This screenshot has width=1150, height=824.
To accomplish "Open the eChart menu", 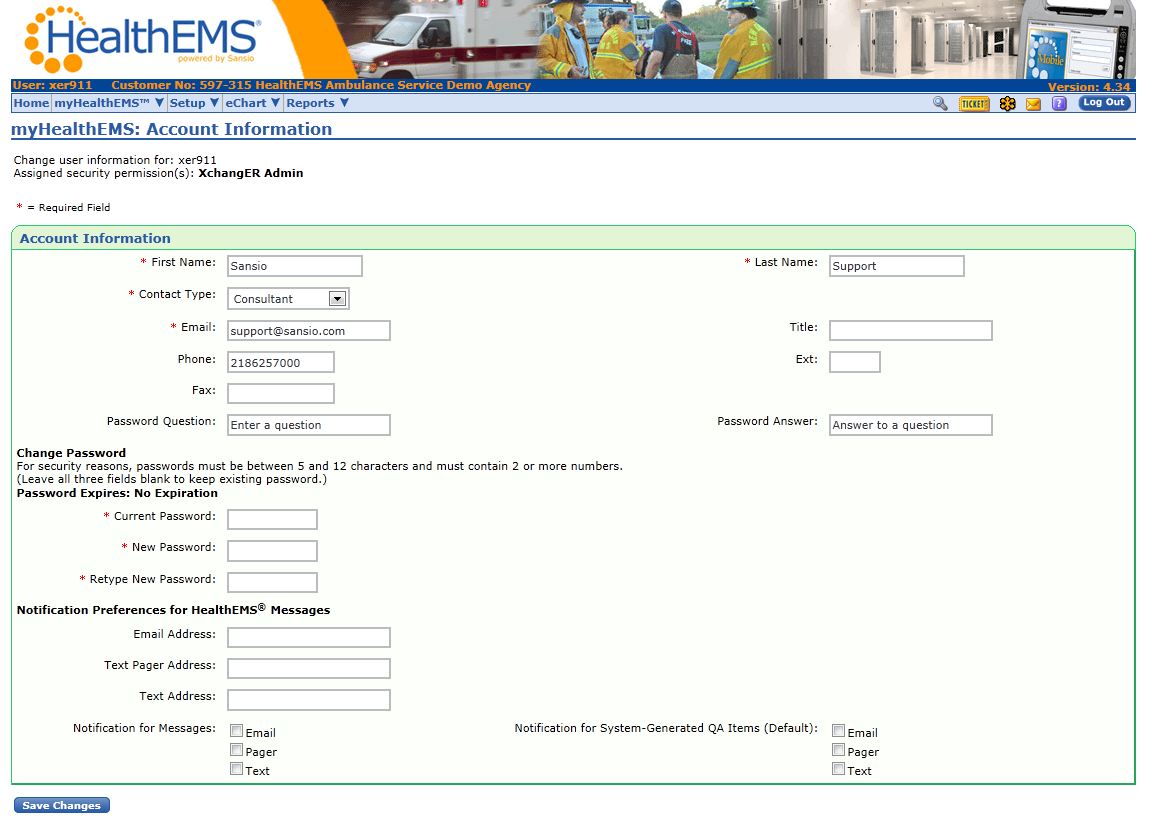I will coord(252,103).
